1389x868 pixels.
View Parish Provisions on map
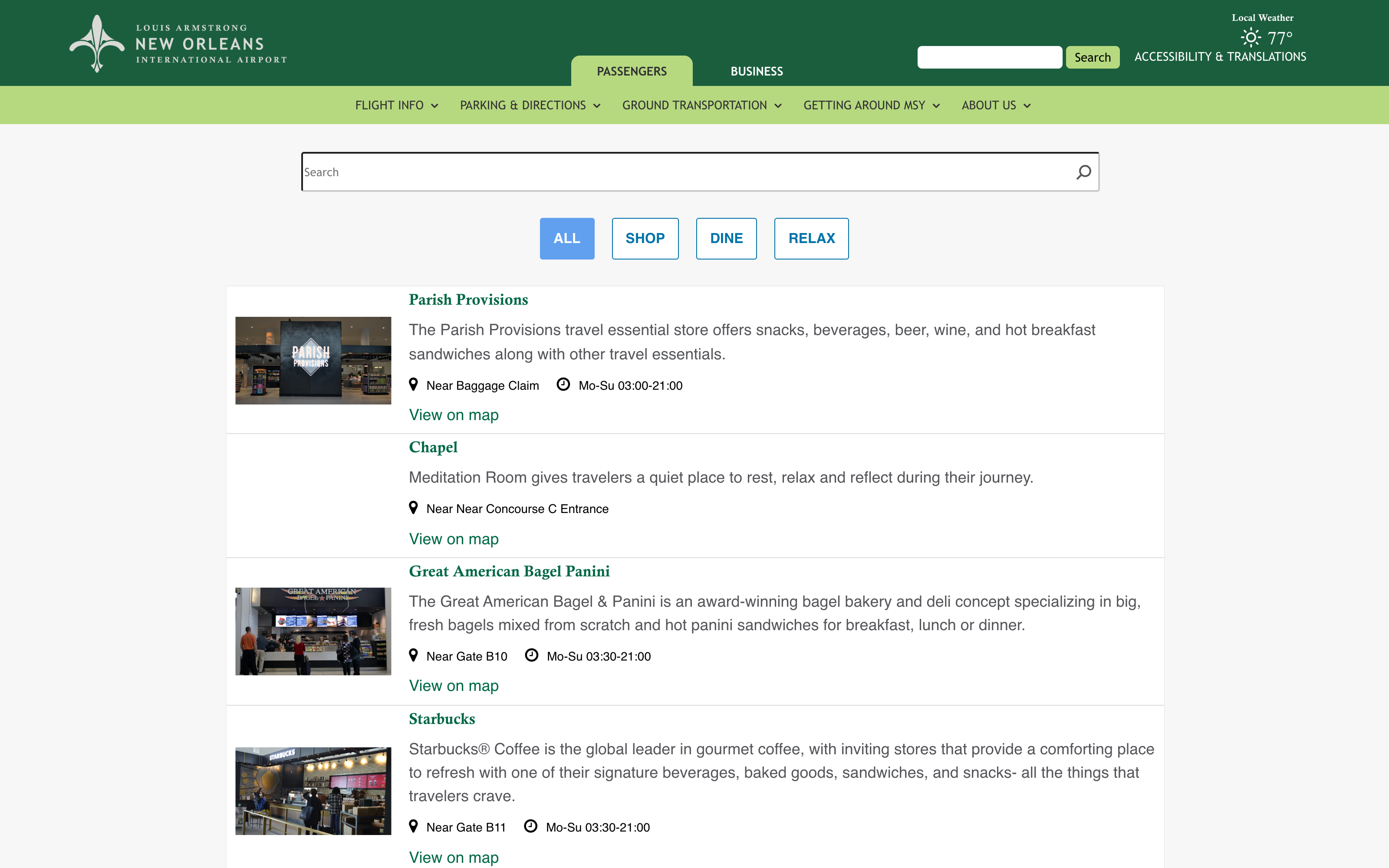click(454, 415)
